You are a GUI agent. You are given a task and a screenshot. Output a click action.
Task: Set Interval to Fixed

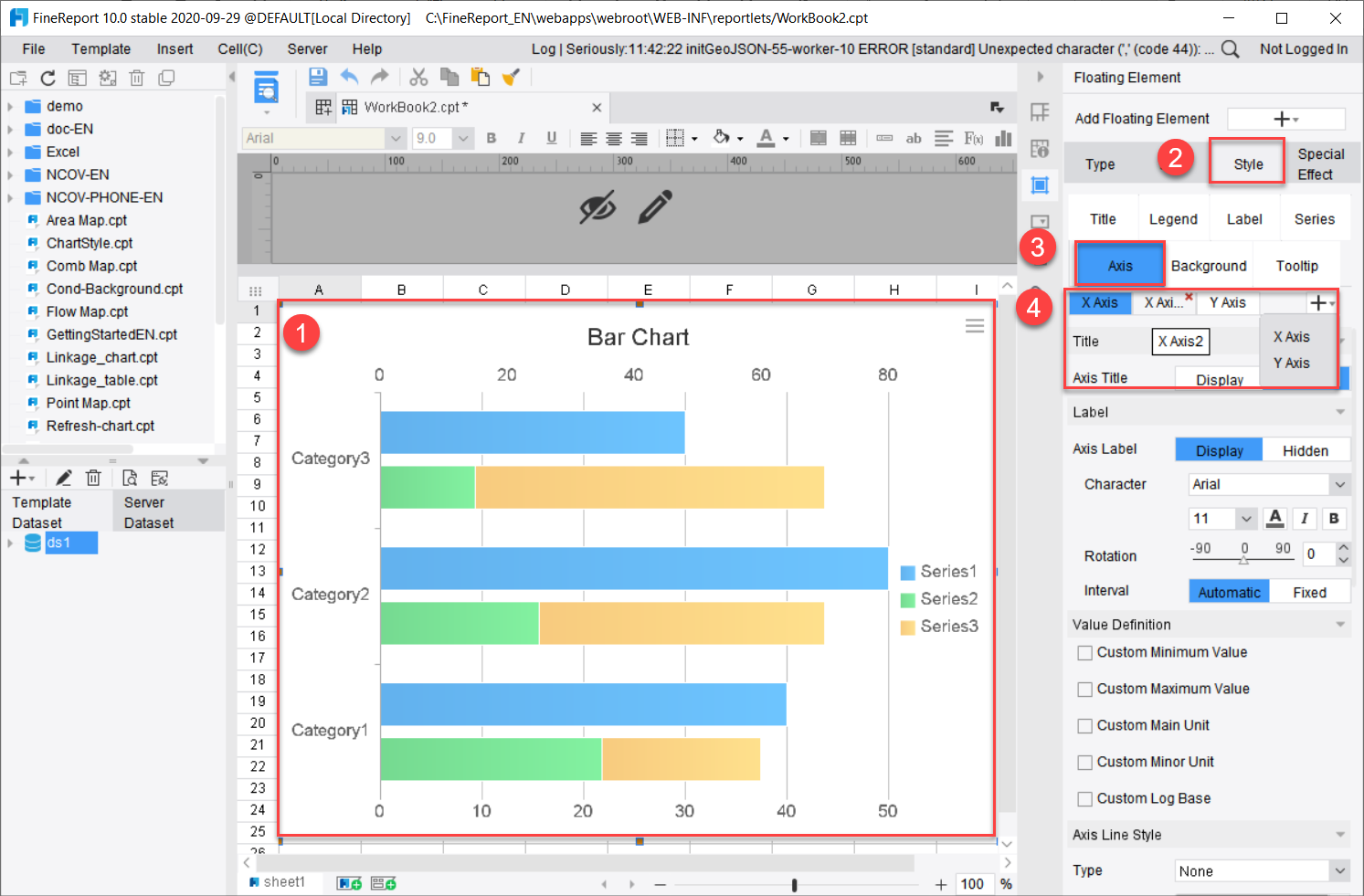[x=1310, y=591]
